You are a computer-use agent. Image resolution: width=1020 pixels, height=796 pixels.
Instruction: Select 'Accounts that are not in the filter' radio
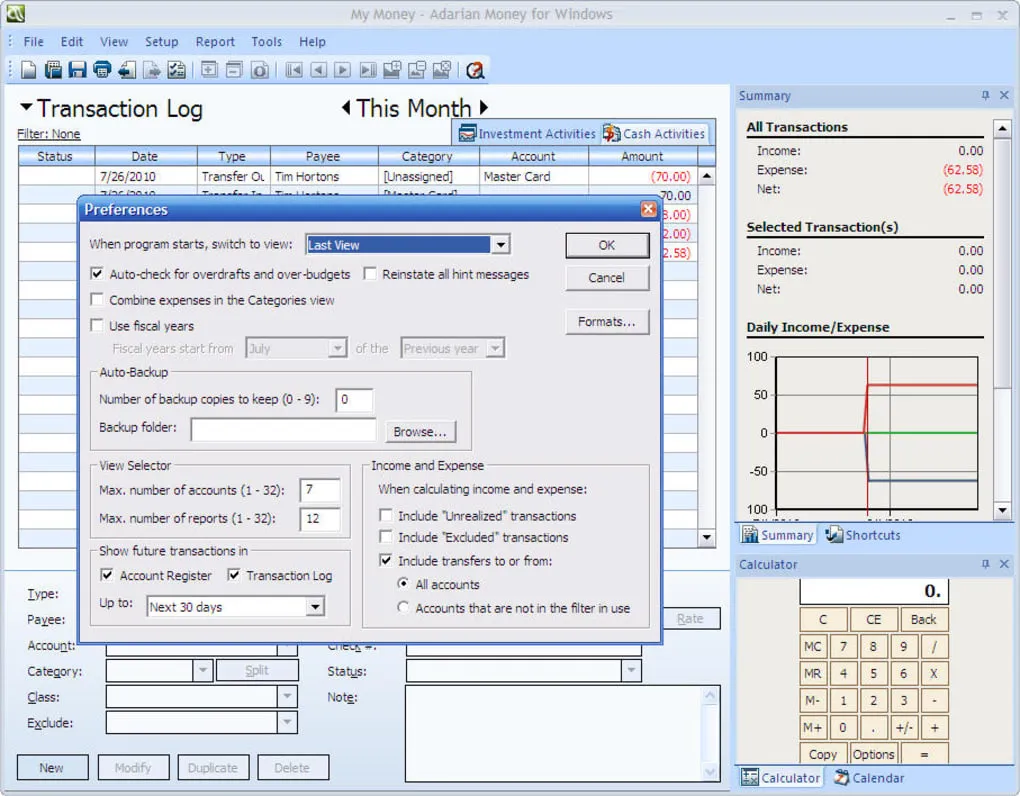pos(403,608)
